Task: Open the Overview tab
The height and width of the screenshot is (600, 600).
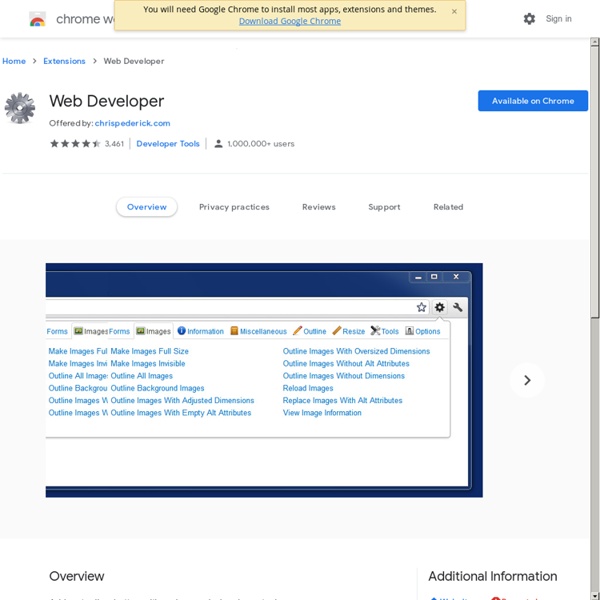Action: (x=147, y=207)
